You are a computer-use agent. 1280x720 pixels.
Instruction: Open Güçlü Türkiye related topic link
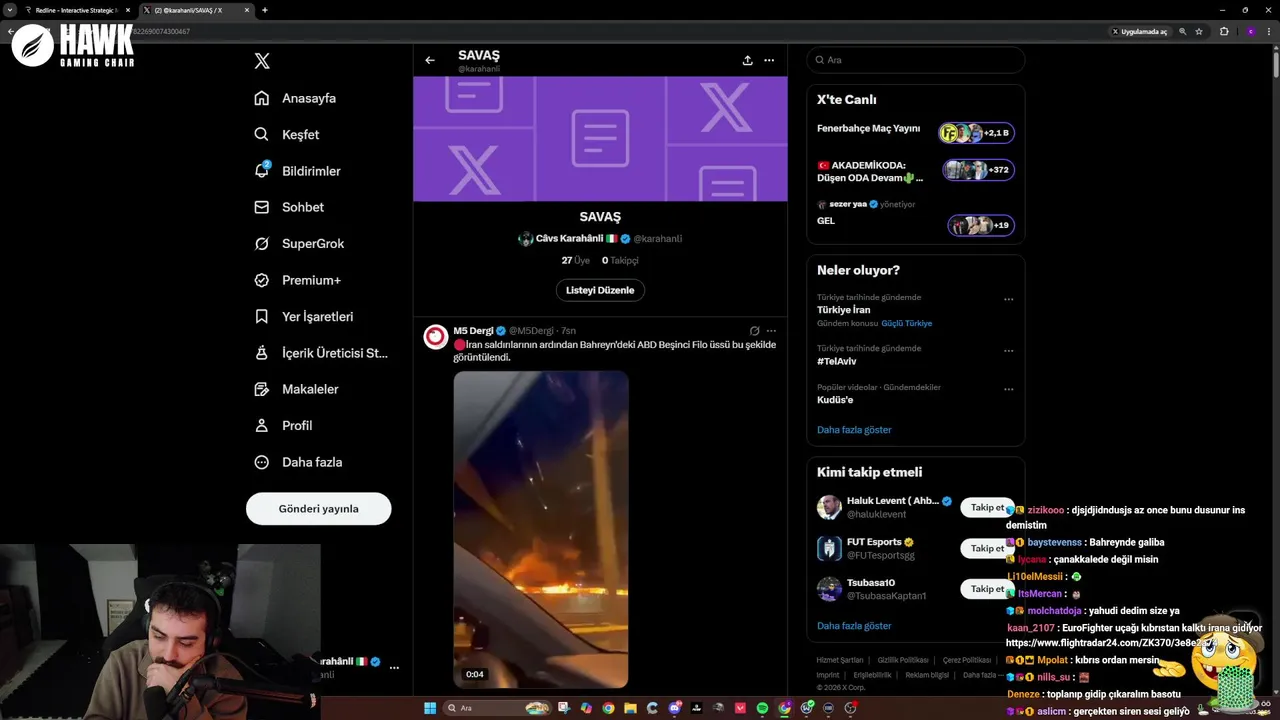click(x=906, y=324)
